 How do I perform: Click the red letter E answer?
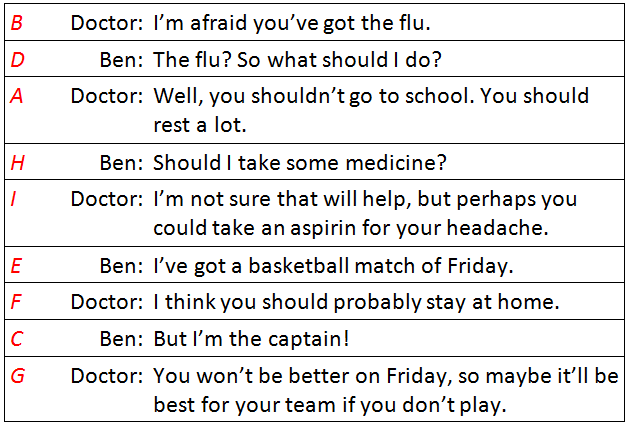coord(16,265)
